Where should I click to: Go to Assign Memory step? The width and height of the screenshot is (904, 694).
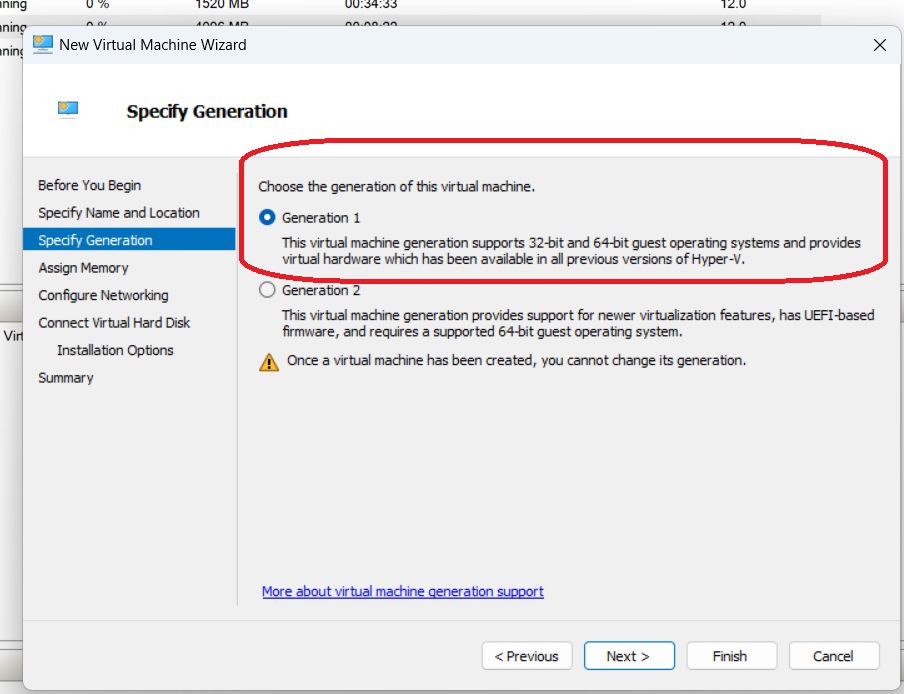(x=84, y=268)
